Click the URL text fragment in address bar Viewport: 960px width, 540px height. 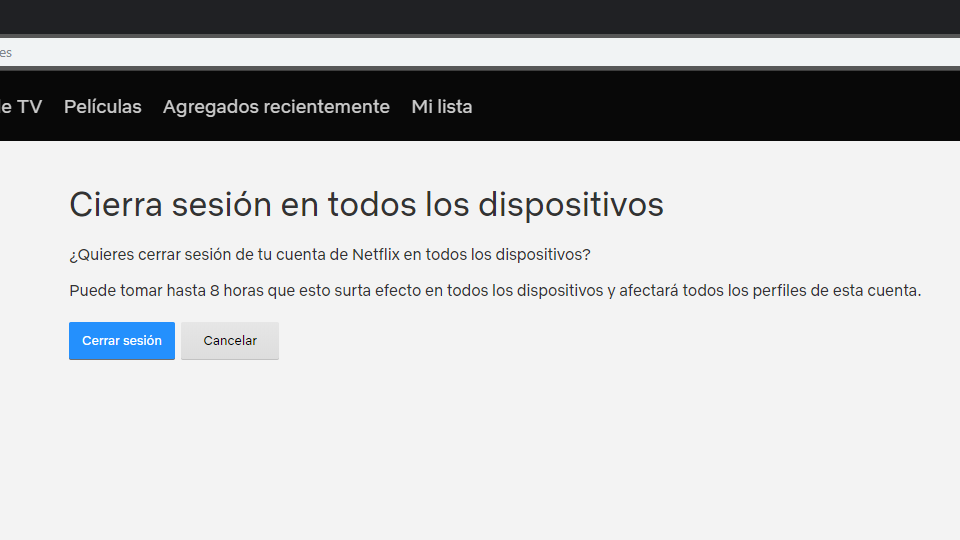[6, 52]
